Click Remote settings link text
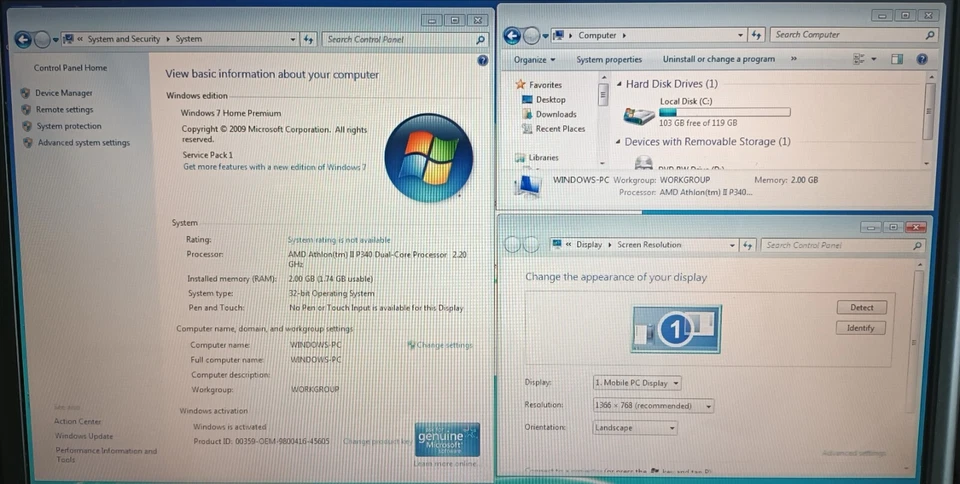This screenshot has height=484, width=960. [64, 110]
